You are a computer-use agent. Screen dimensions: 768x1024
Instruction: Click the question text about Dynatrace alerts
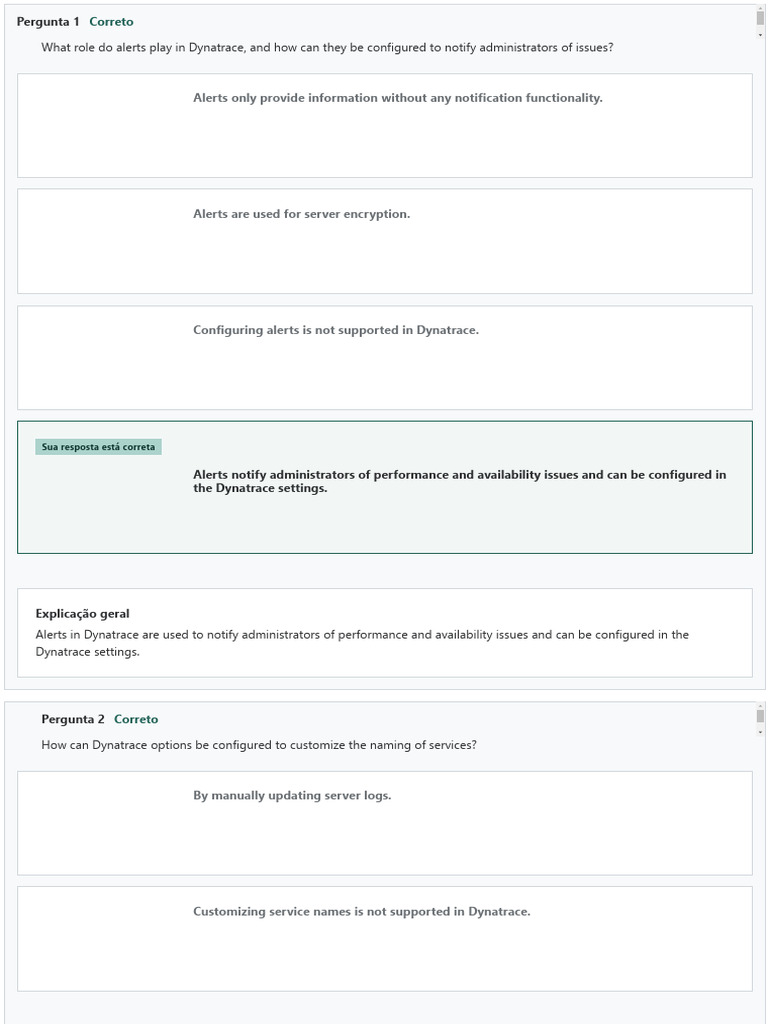coord(327,47)
